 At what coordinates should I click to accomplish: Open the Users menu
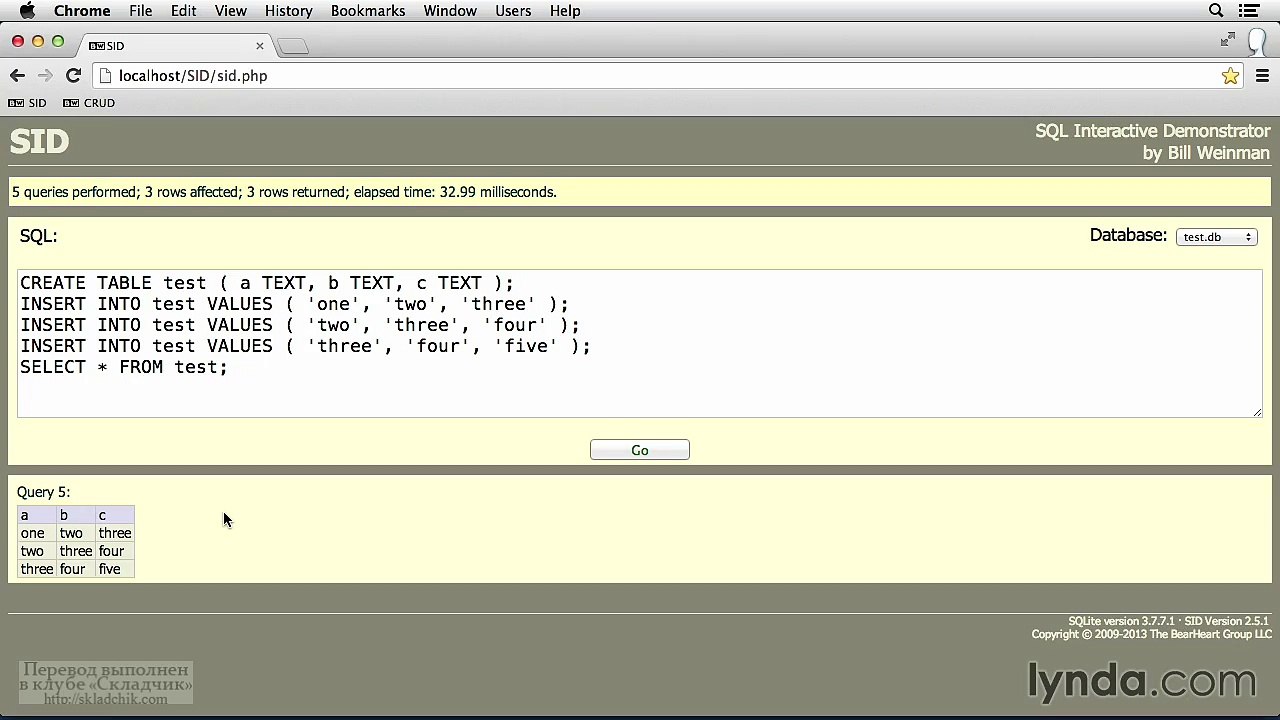(x=513, y=11)
